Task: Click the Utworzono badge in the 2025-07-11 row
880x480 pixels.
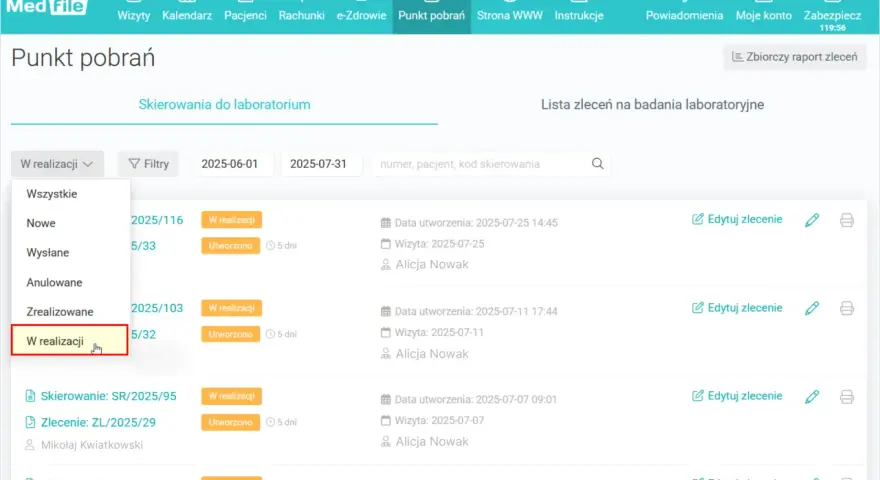Action: [x=231, y=334]
